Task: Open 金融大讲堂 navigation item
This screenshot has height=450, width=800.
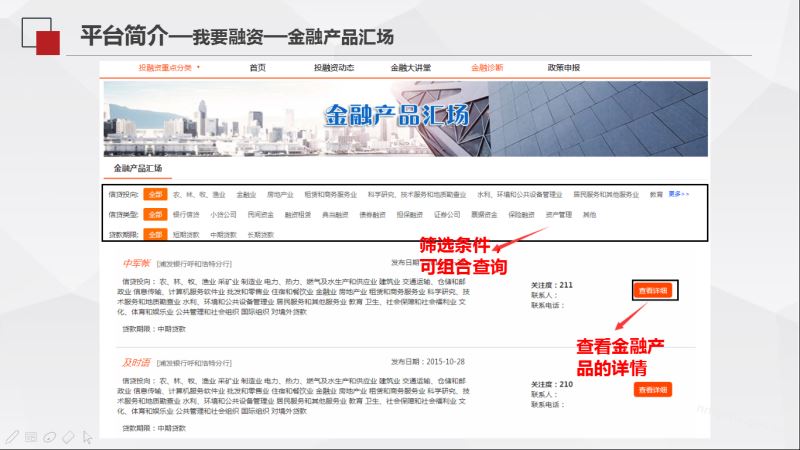Action: (410, 68)
